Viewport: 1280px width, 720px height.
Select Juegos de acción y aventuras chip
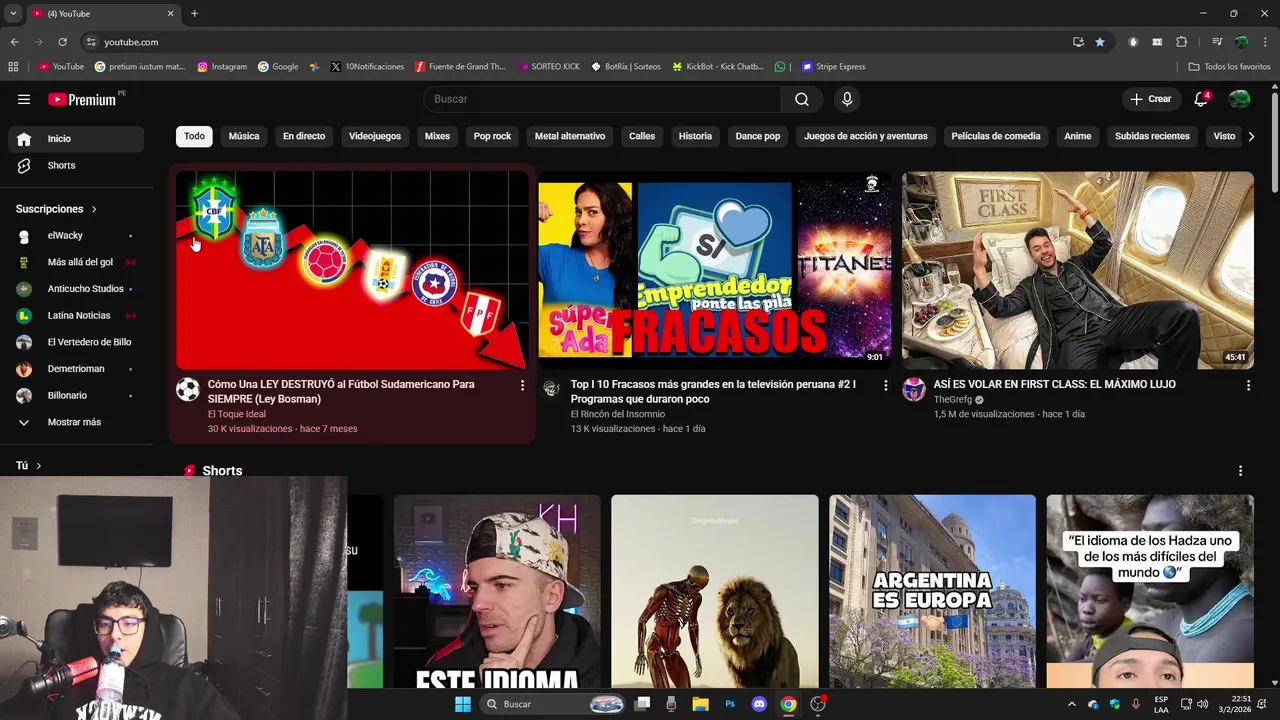pyautogui.click(x=866, y=136)
